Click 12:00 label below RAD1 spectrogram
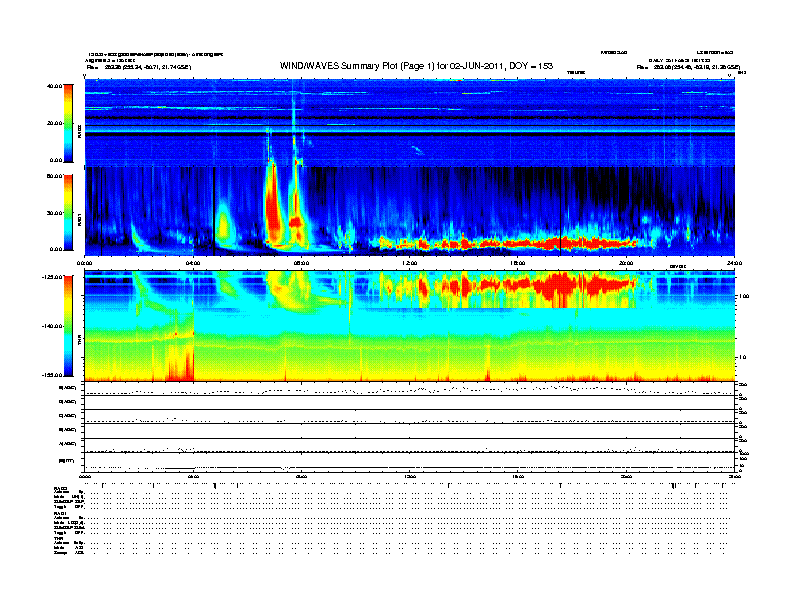 (x=410, y=263)
